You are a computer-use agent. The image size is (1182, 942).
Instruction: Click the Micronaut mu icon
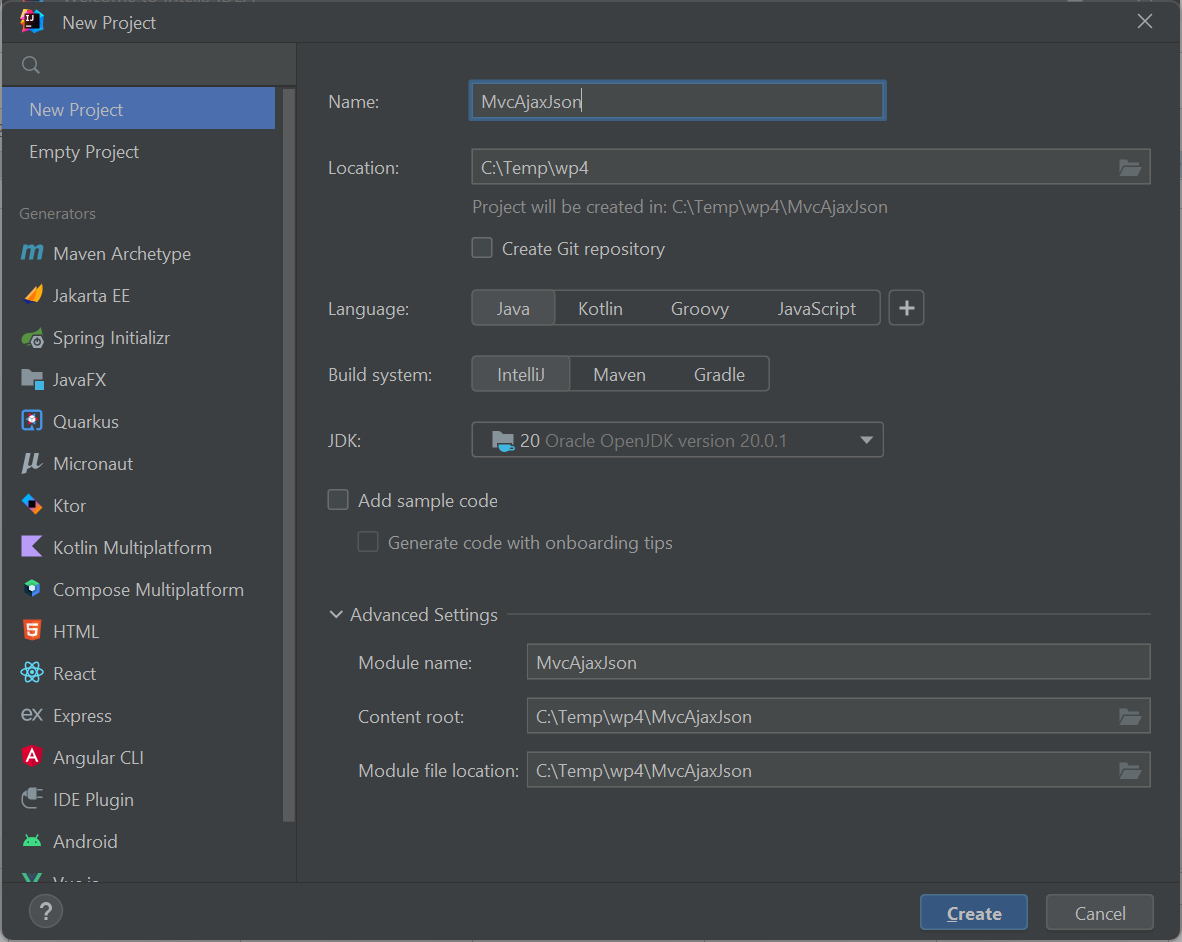point(32,463)
